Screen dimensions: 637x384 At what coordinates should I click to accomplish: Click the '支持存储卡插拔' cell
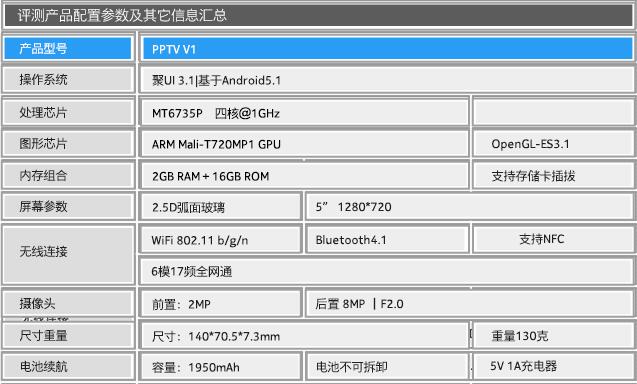click(553, 176)
